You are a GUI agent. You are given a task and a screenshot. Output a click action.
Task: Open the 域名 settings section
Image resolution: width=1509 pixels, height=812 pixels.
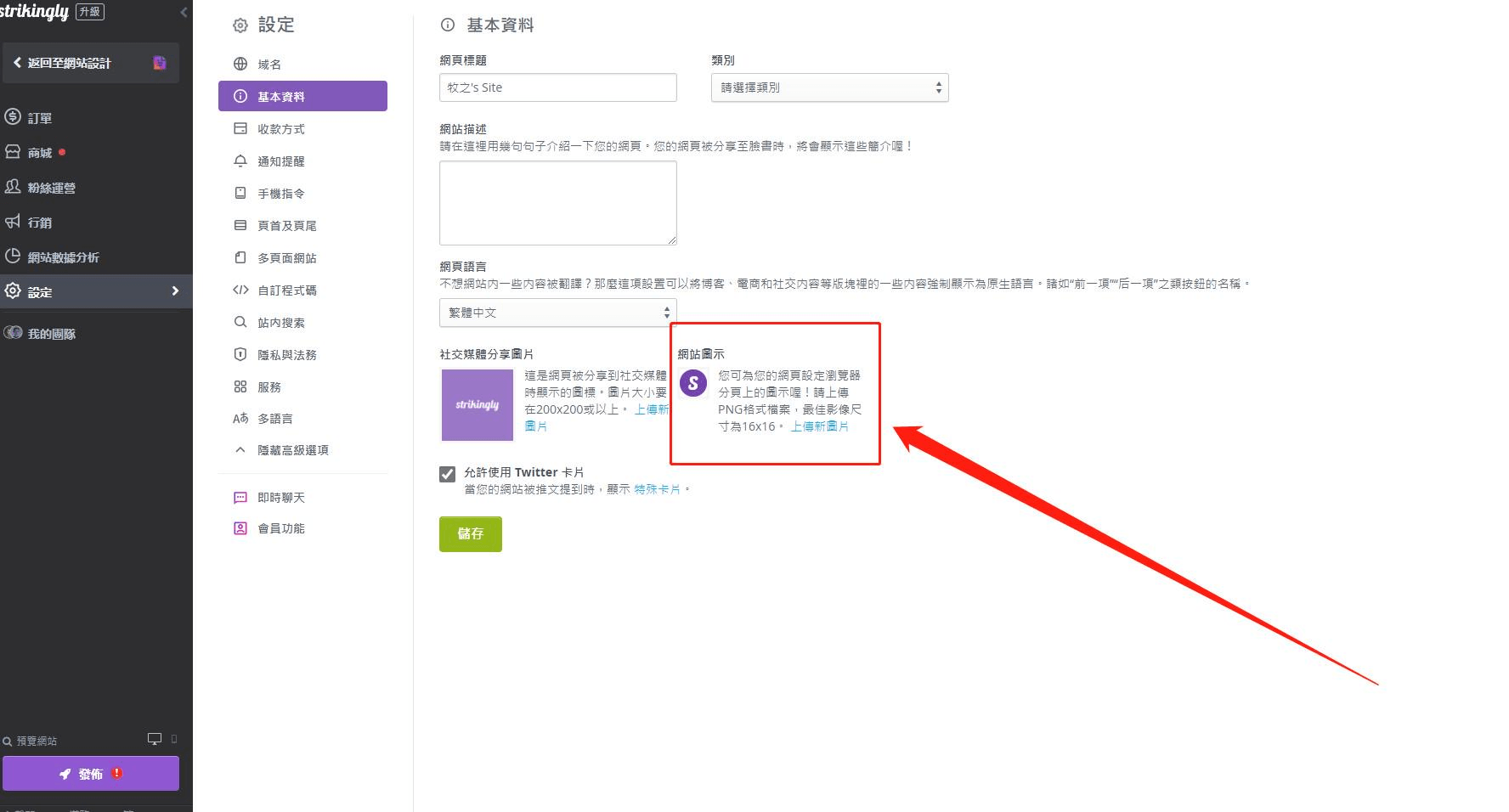click(268, 63)
